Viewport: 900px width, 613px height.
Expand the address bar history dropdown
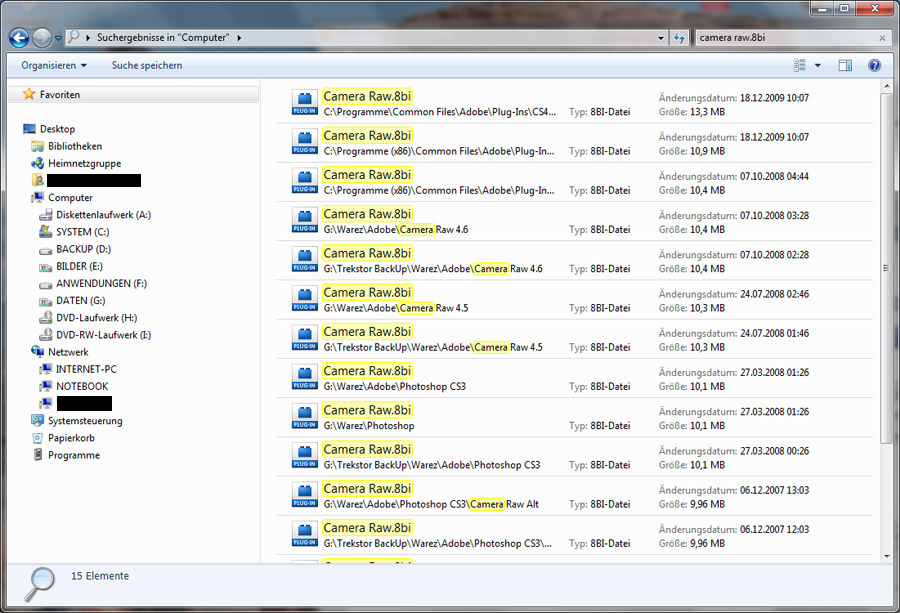(x=661, y=38)
